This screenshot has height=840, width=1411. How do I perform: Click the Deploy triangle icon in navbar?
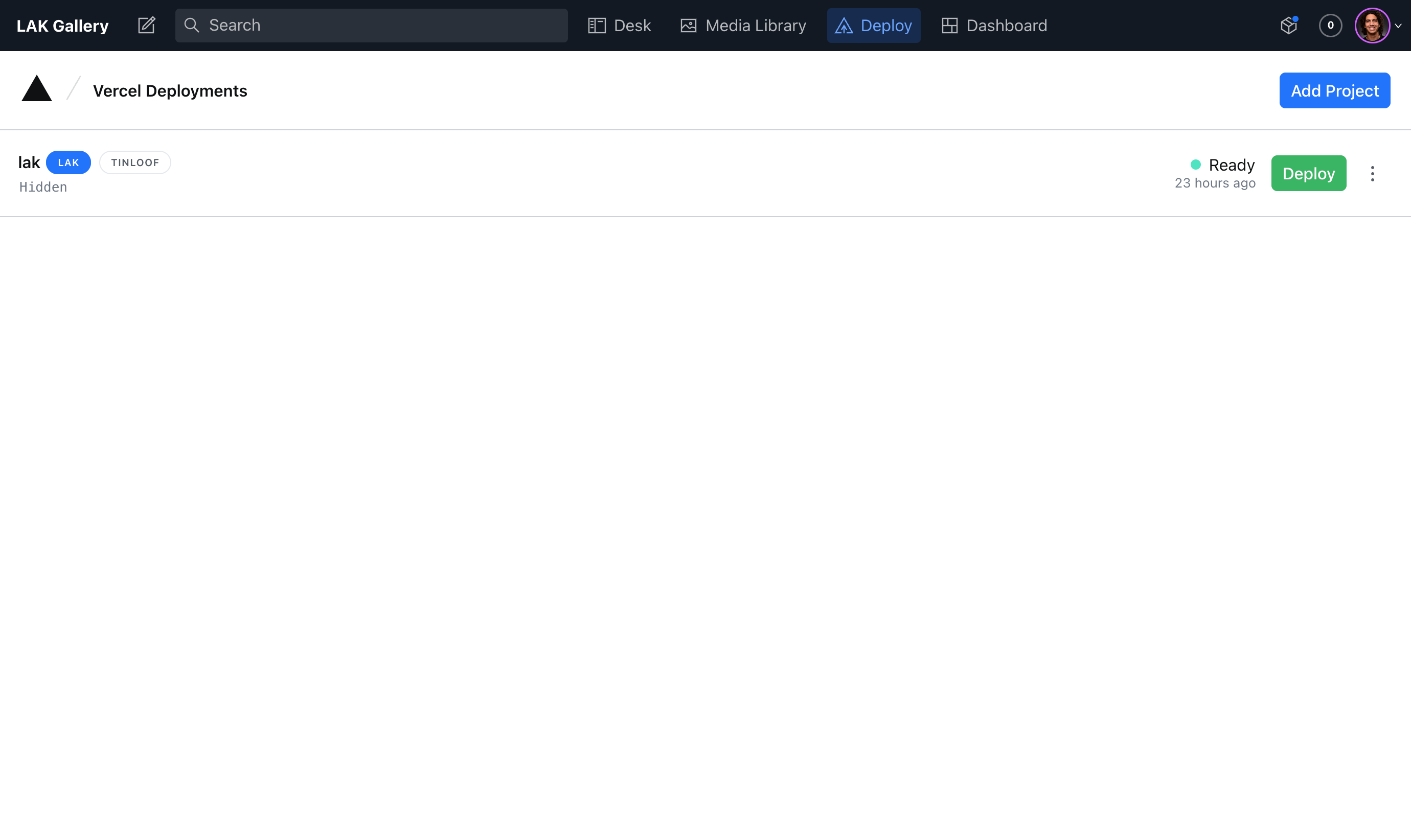point(843,26)
